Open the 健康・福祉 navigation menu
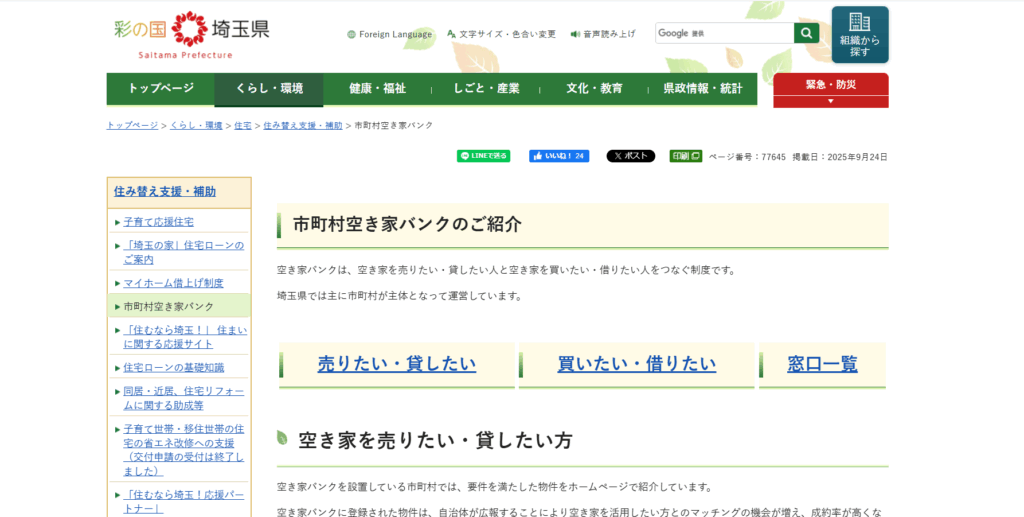 [x=377, y=88]
